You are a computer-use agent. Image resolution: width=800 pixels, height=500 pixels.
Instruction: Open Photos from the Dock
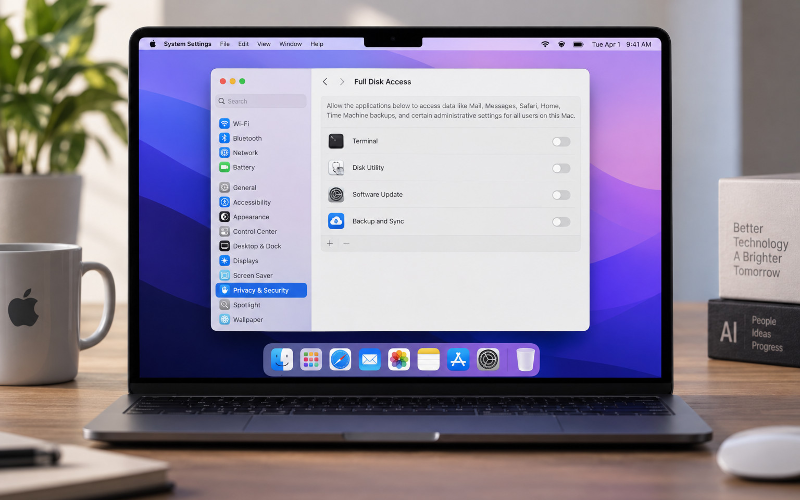(399, 360)
